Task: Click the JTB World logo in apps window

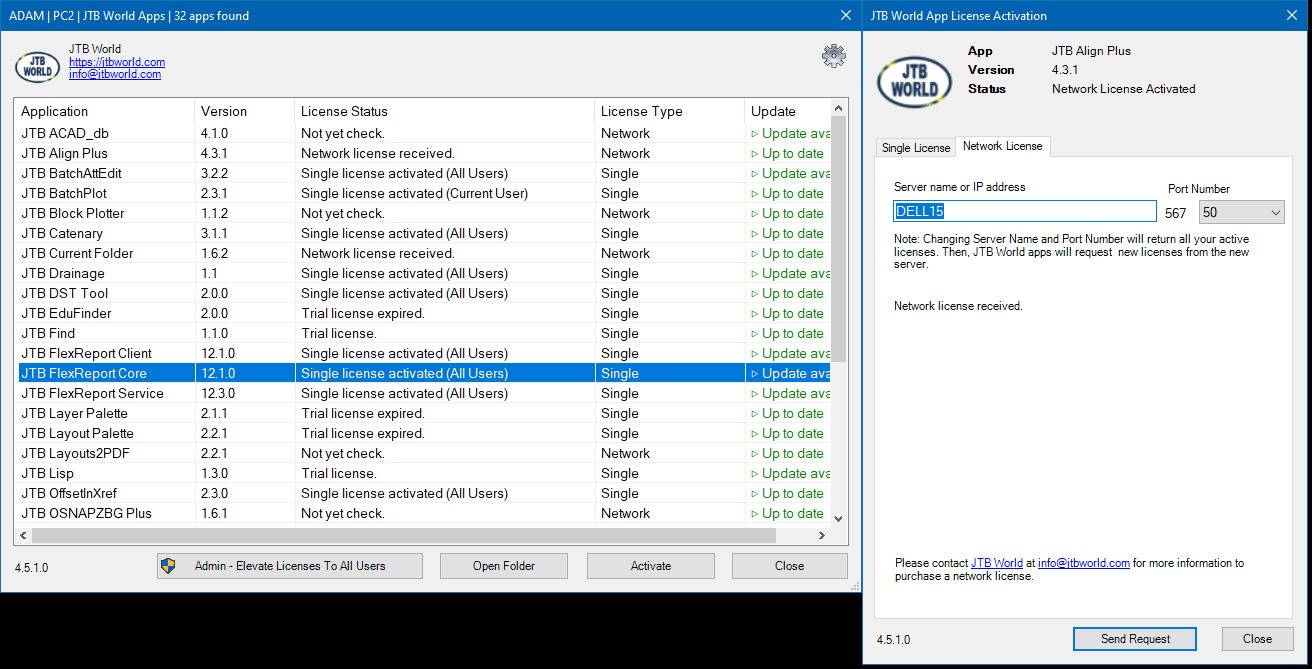Action: pos(37,66)
